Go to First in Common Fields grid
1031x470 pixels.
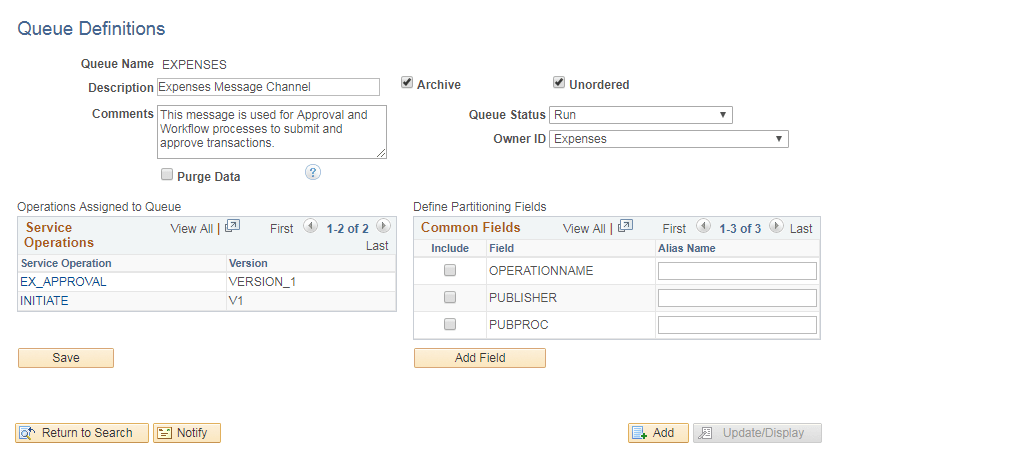click(674, 229)
